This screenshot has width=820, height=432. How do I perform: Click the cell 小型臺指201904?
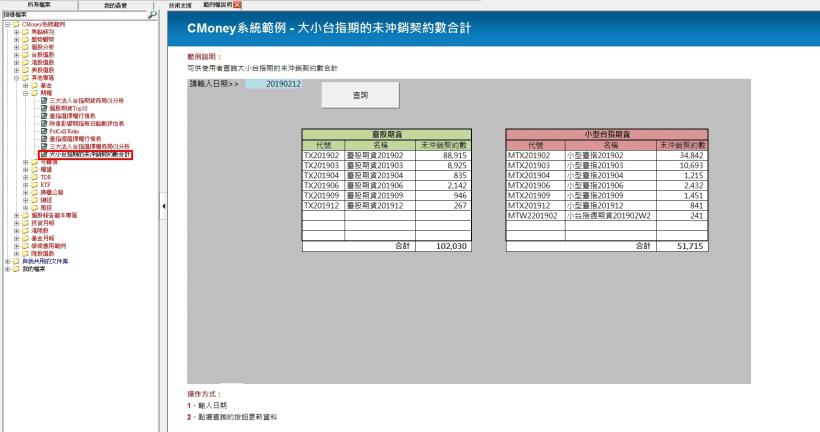point(611,176)
